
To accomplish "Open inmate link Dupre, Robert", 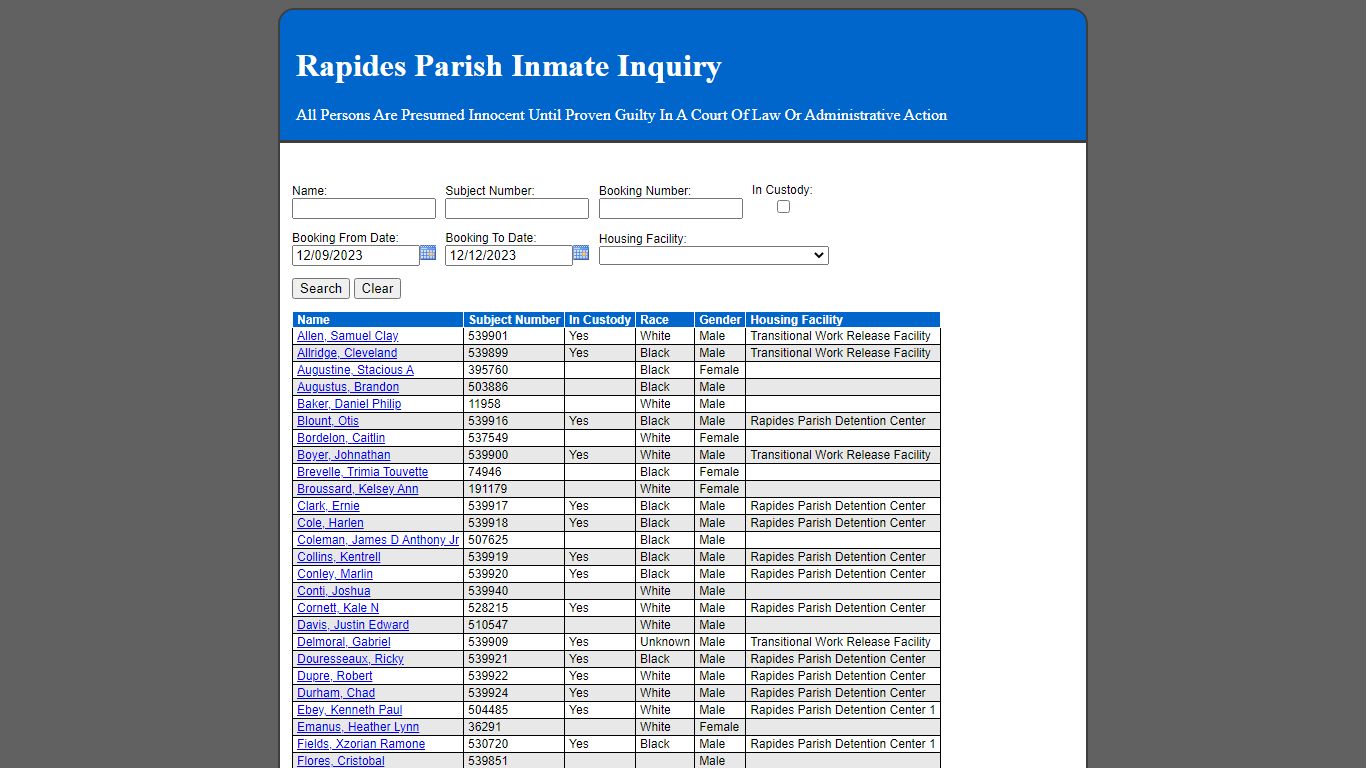I will (x=335, y=676).
